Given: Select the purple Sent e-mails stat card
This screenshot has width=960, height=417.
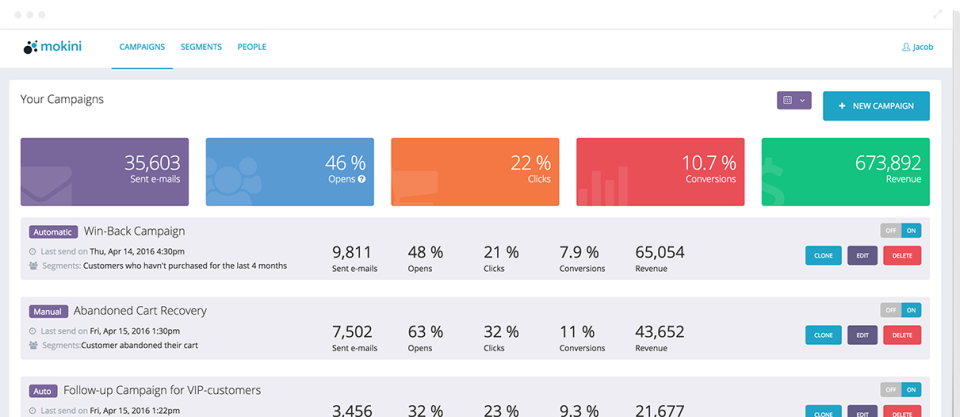Looking at the screenshot, I should (104, 172).
